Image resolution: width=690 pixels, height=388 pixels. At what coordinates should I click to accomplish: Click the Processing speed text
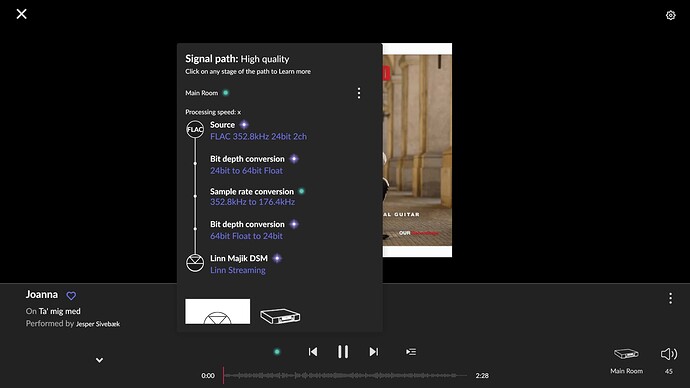[x=213, y=112]
